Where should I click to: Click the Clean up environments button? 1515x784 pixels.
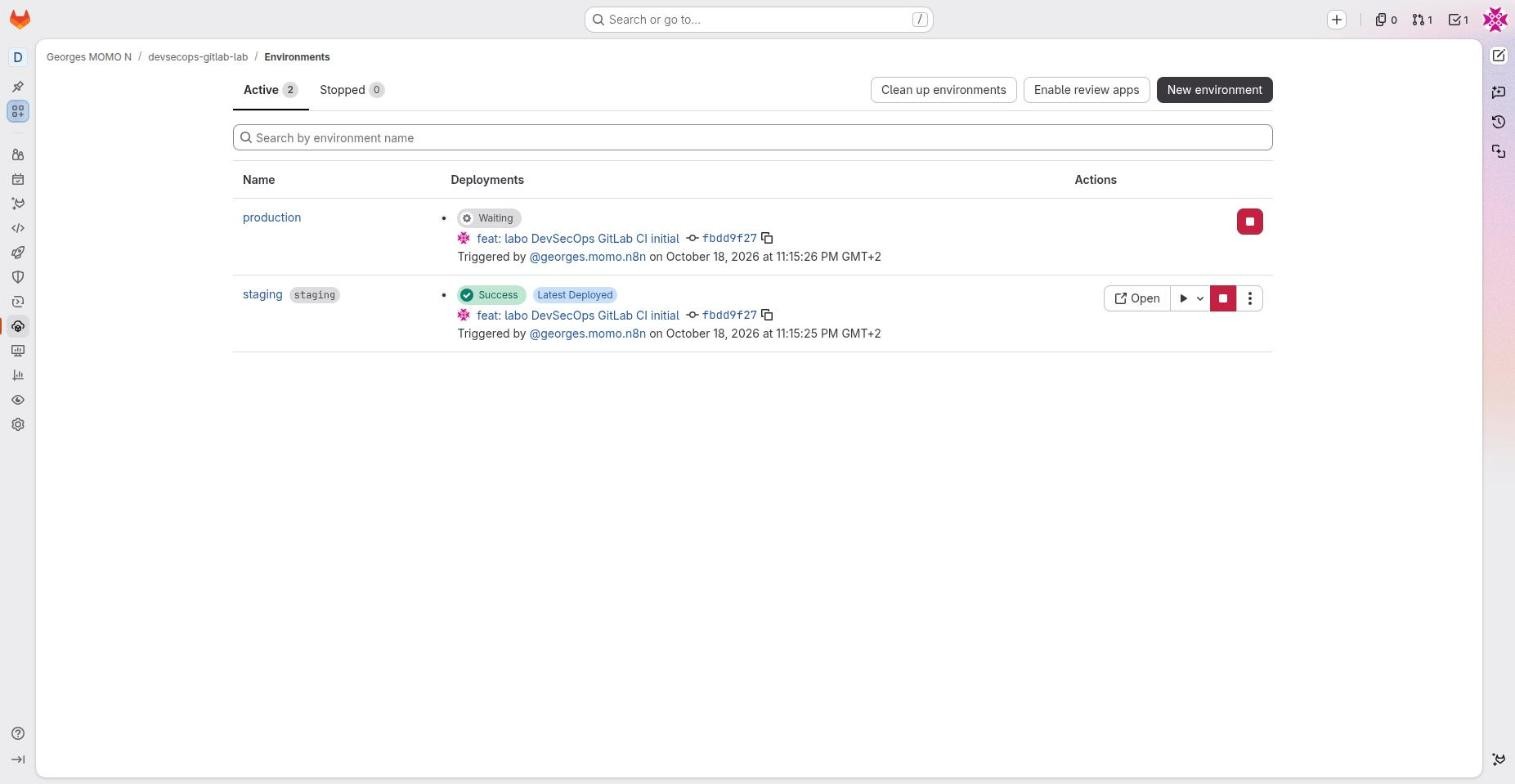[944, 90]
